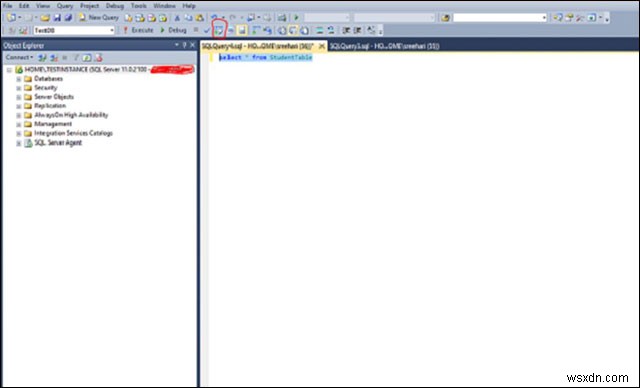Expand the Databases folder
Viewport: 640px width, 388px height.
[x=18, y=79]
